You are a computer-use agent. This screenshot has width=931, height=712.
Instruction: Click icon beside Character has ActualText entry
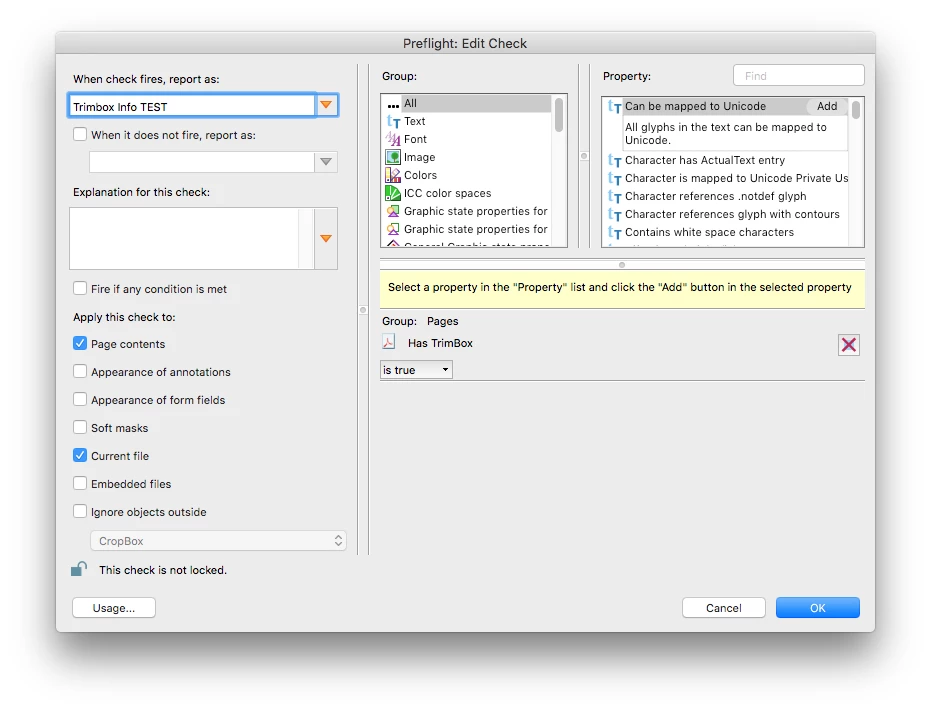(x=615, y=160)
